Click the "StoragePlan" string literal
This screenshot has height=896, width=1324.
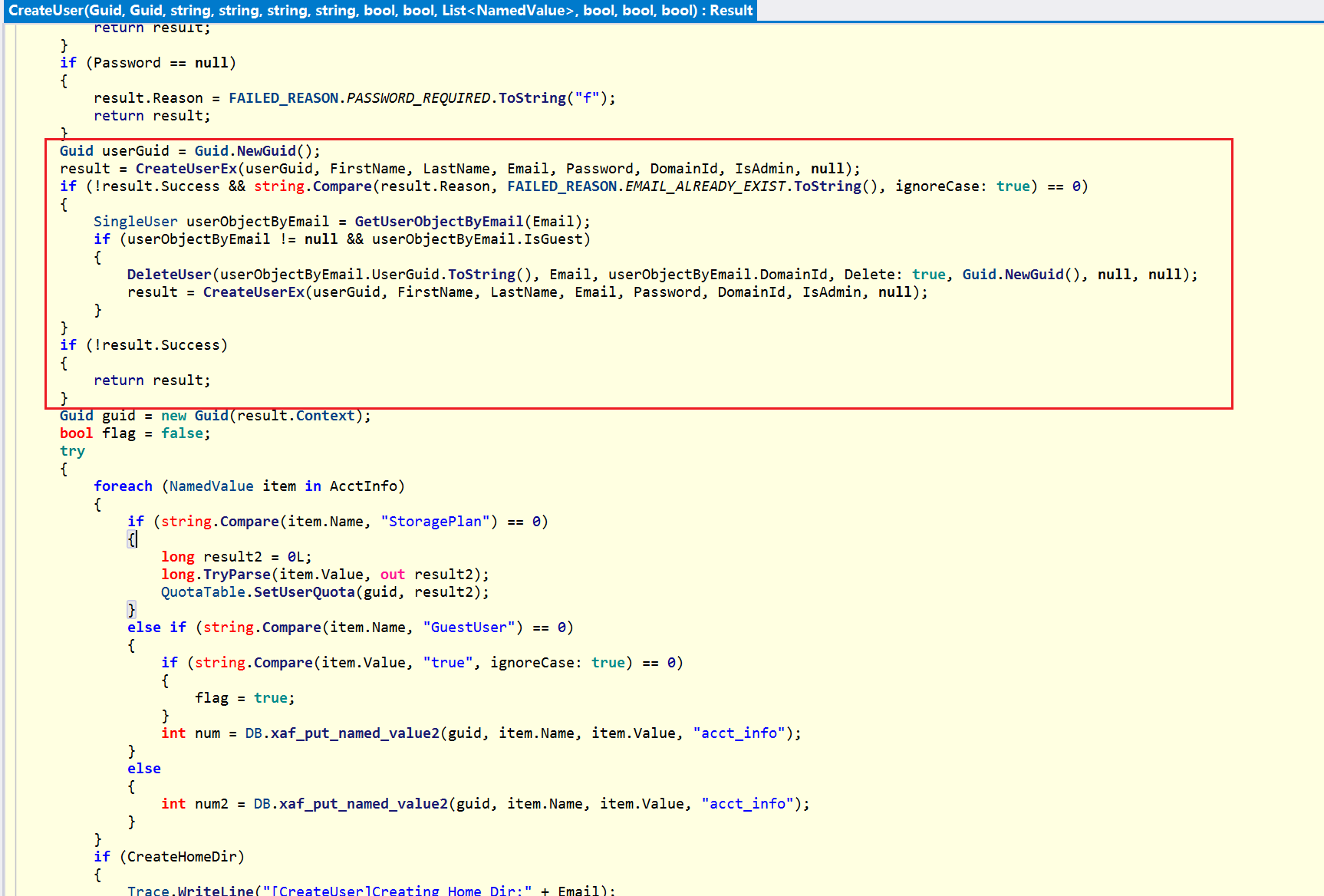coord(435,522)
